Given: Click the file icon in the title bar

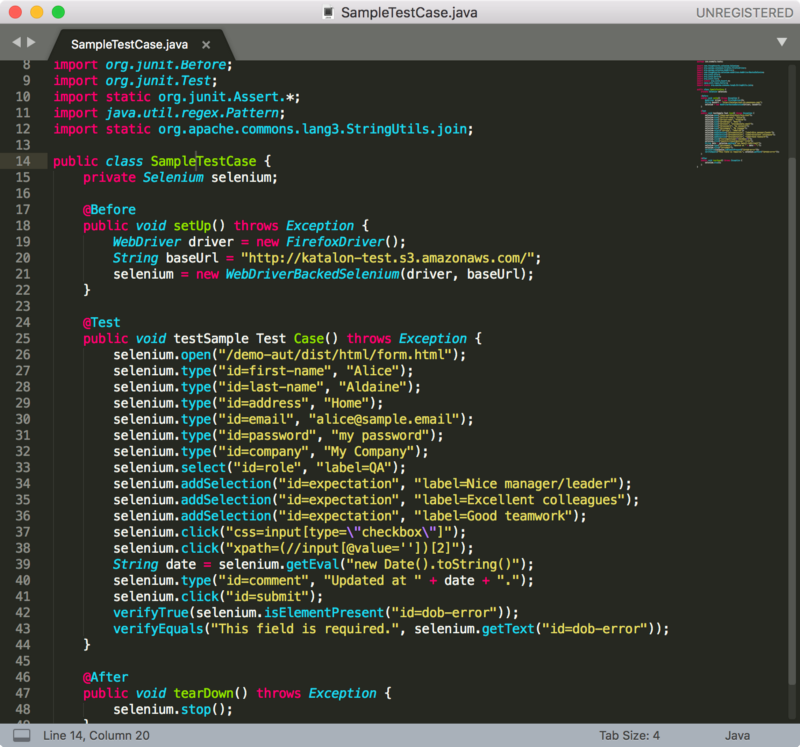Looking at the screenshot, I should click(329, 13).
